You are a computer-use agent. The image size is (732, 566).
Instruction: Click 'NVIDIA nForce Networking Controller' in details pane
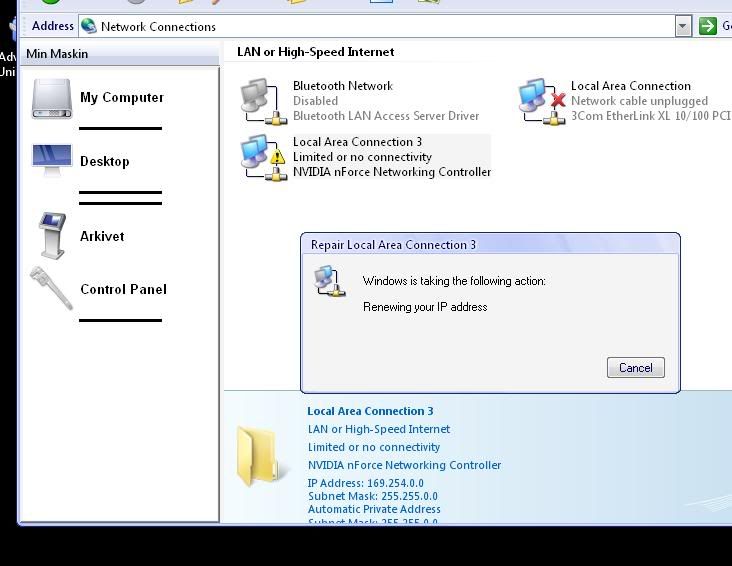point(404,465)
